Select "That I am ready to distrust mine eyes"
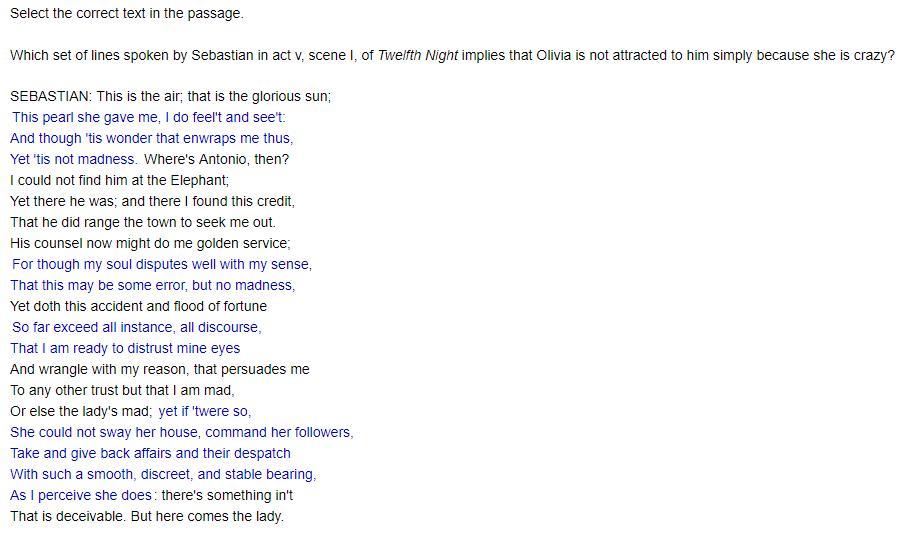Screen dimensions: 900x544 coord(125,348)
